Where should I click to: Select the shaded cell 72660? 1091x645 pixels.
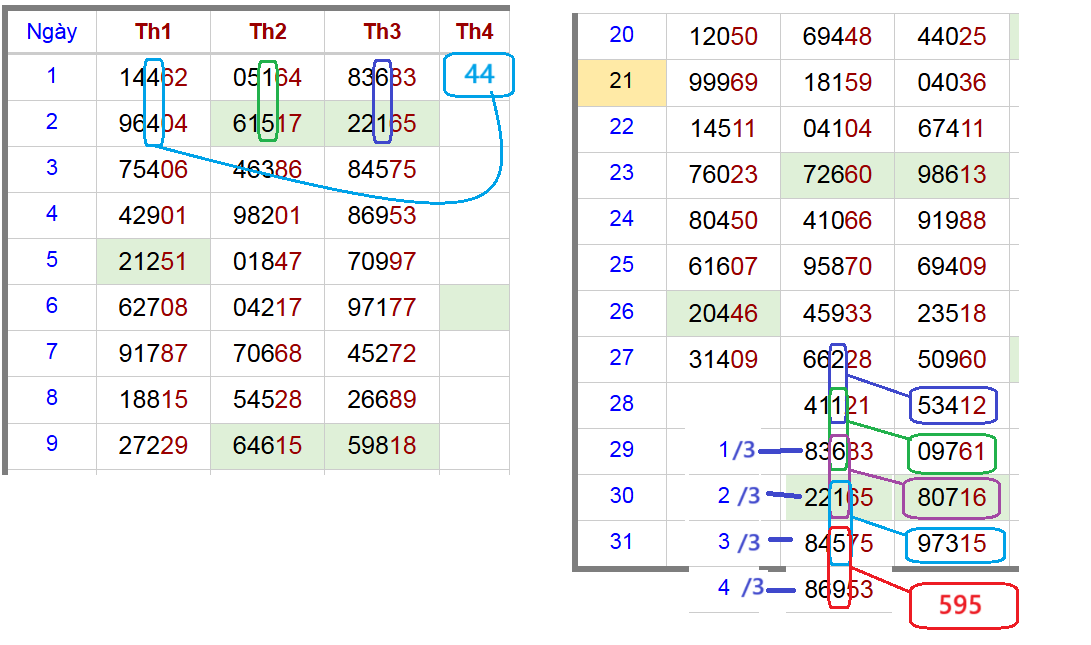[x=837, y=175]
